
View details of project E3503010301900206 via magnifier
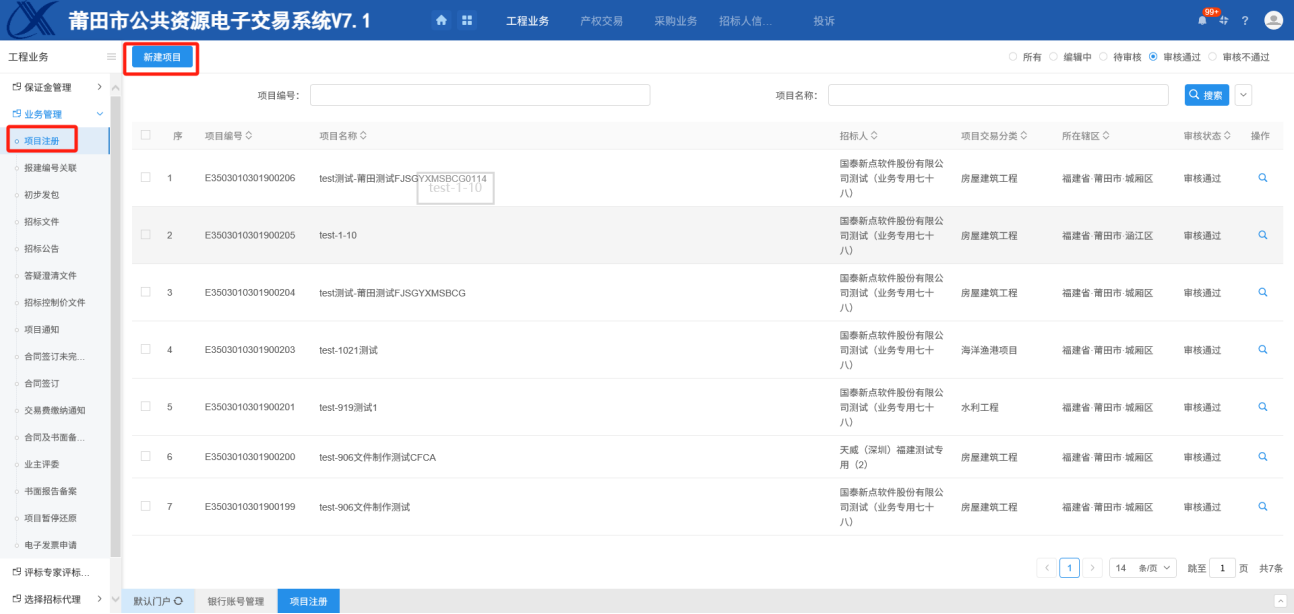(1262, 178)
